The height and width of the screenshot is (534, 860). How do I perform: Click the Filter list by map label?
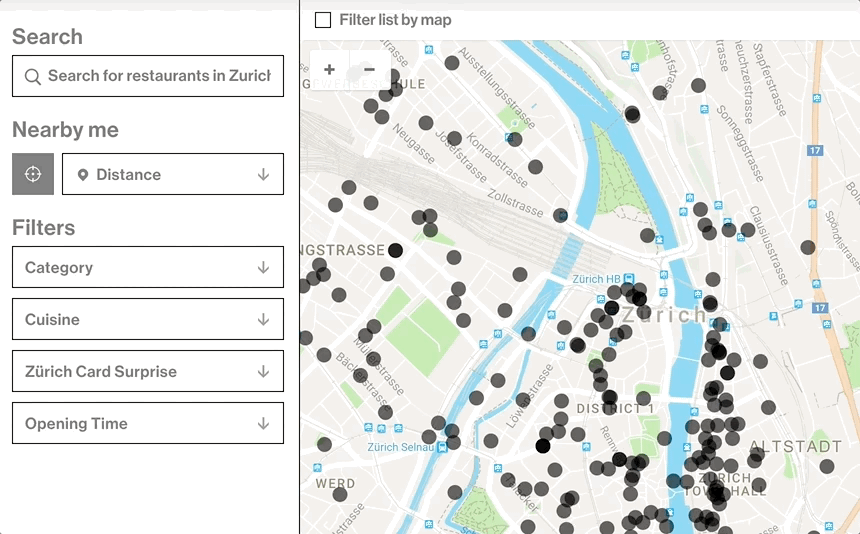(x=395, y=20)
